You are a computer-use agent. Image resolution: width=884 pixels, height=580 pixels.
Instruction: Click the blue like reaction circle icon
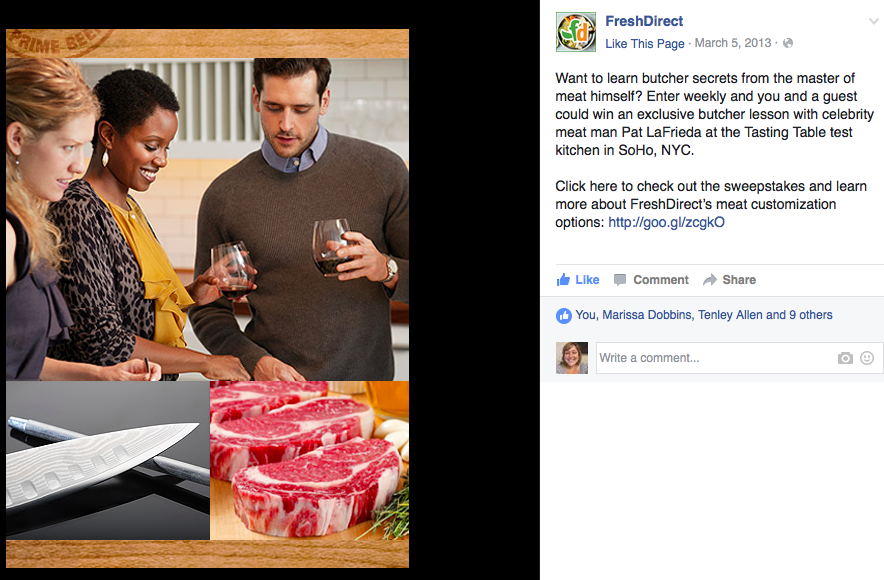tap(563, 316)
